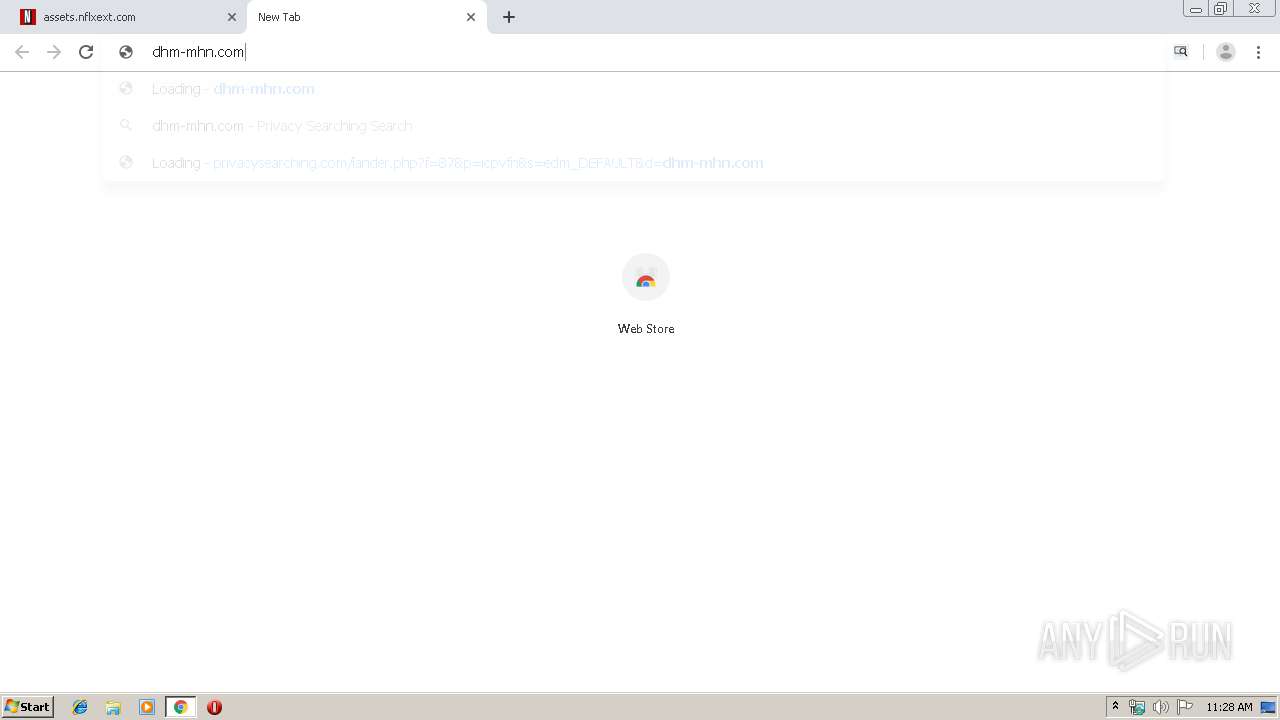Reload the current page
Image resolution: width=1280 pixels, height=720 pixels.
86,52
